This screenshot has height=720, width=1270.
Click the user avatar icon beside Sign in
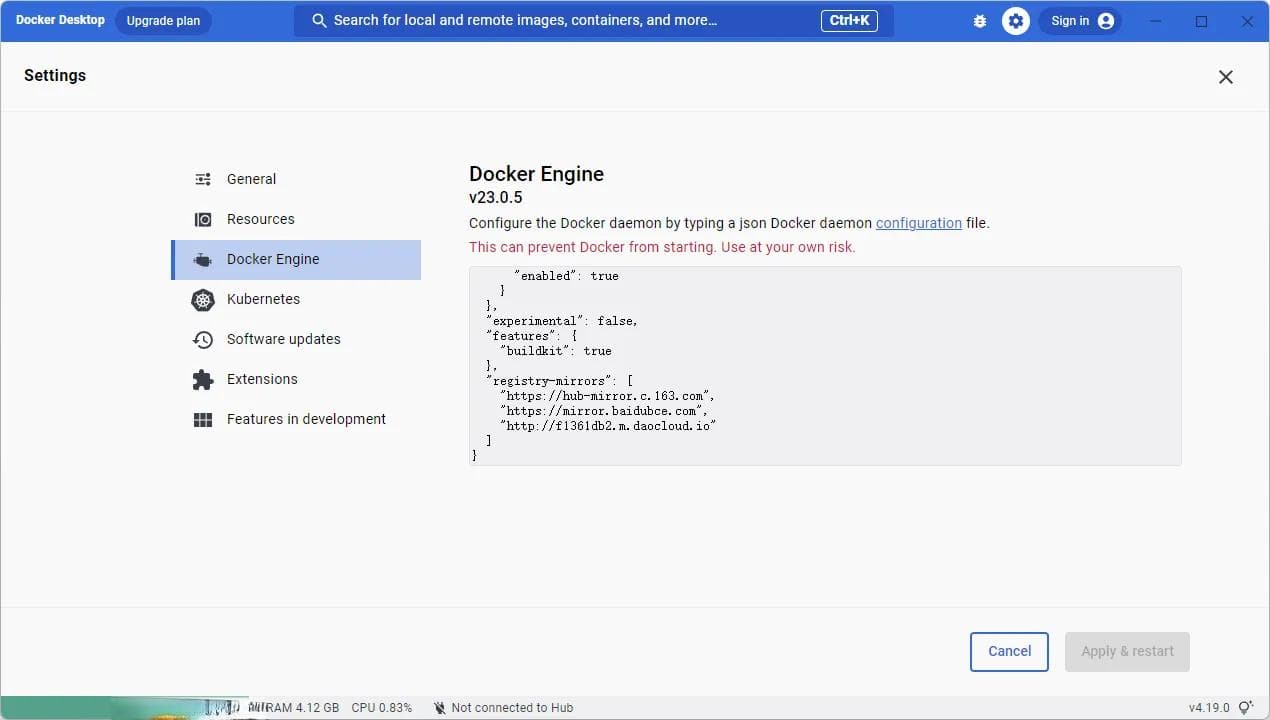(1105, 21)
